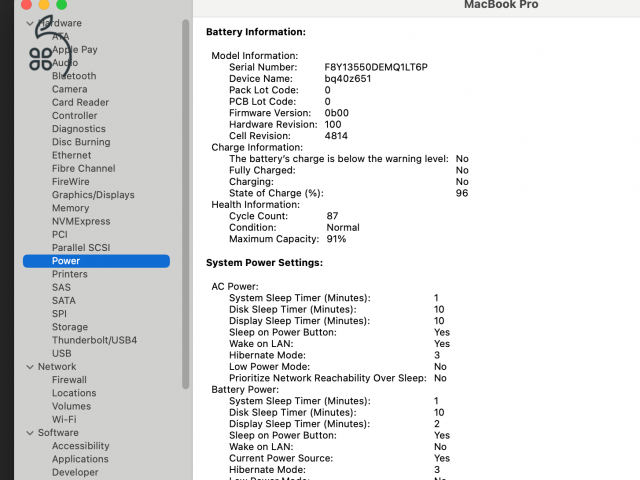640x480 pixels.
Task: Click device name bq40z651
Action: click(348, 79)
